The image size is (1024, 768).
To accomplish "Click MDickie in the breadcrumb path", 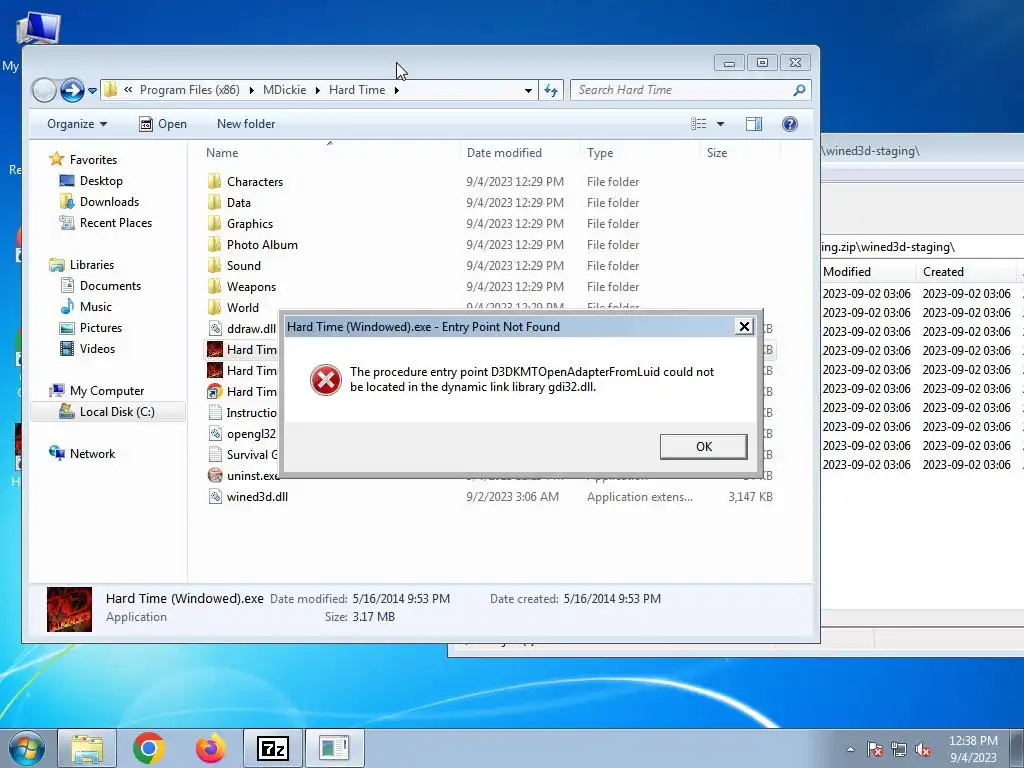I will 284,90.
